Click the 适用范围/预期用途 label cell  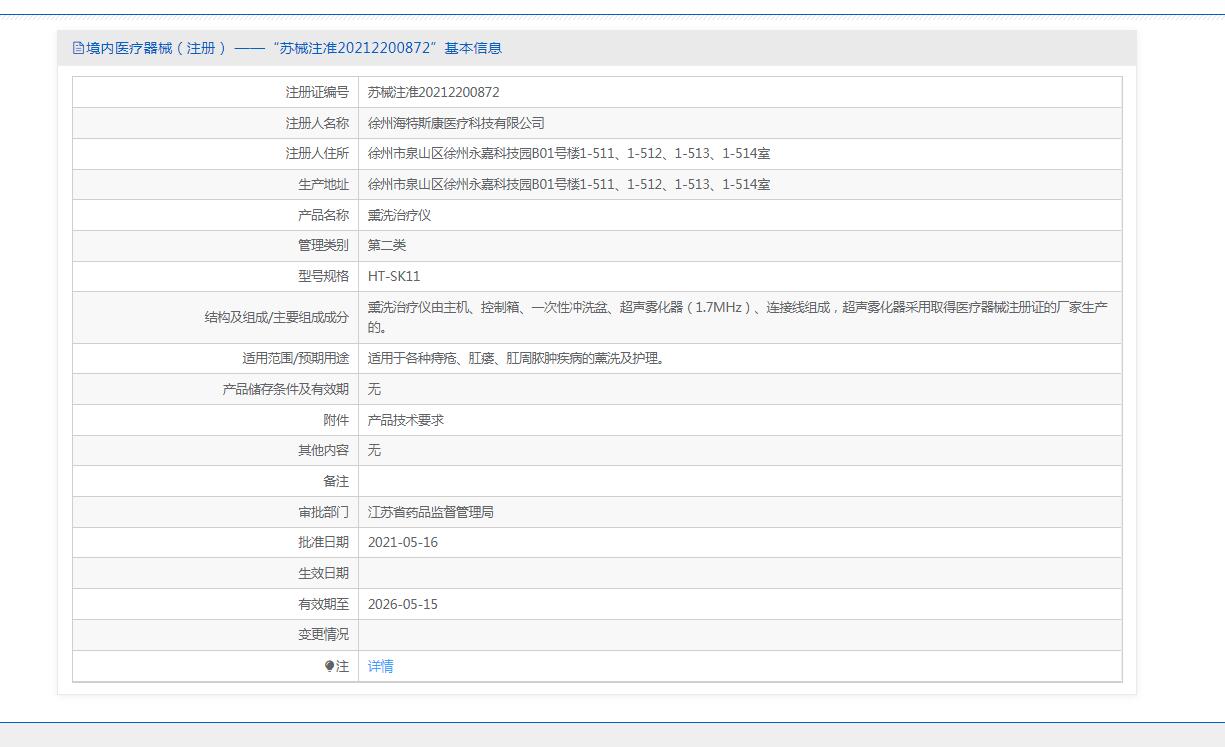tap(215, 358)
